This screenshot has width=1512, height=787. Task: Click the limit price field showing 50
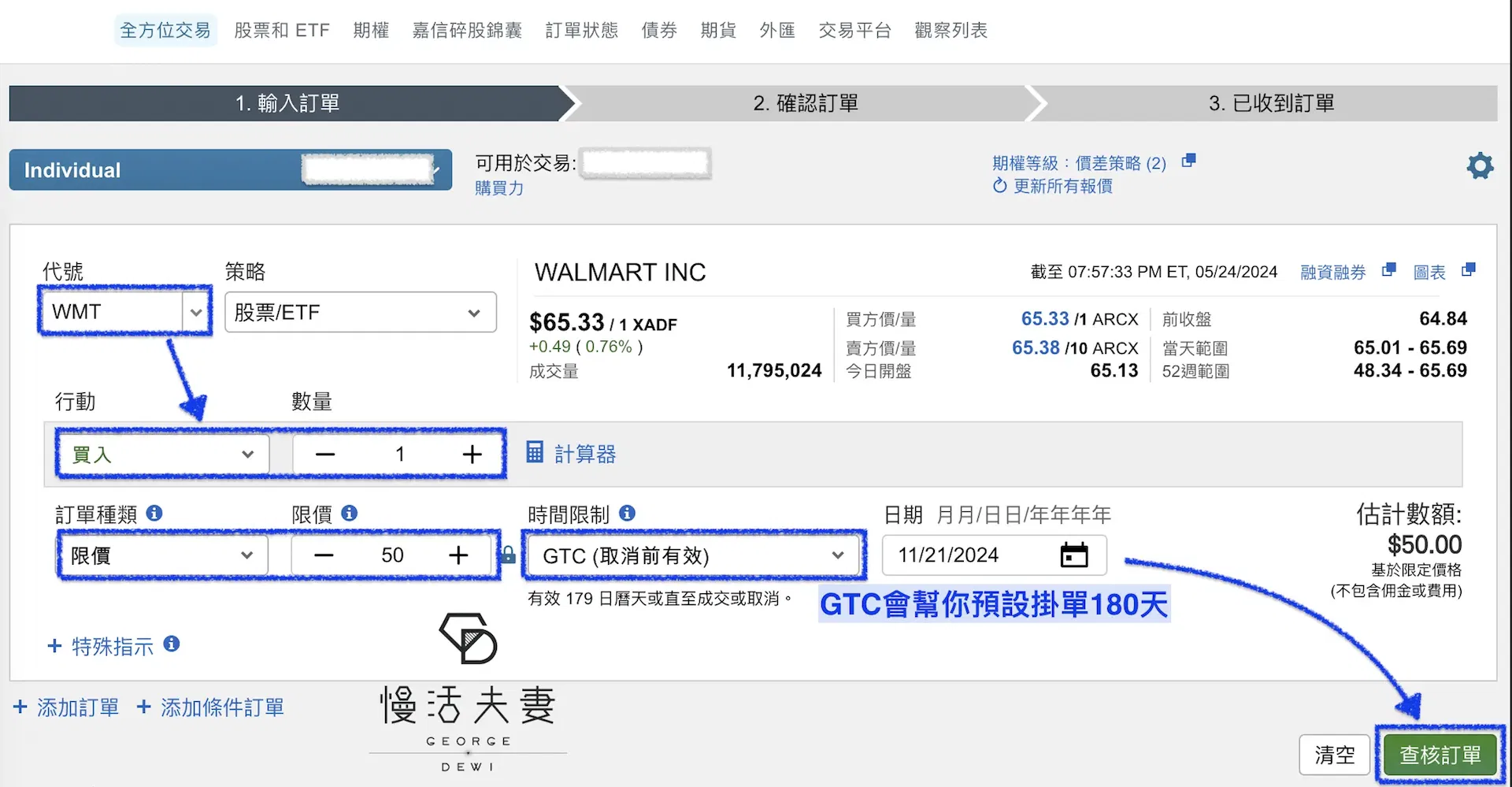pyautogui.click(x=392, y=555)
